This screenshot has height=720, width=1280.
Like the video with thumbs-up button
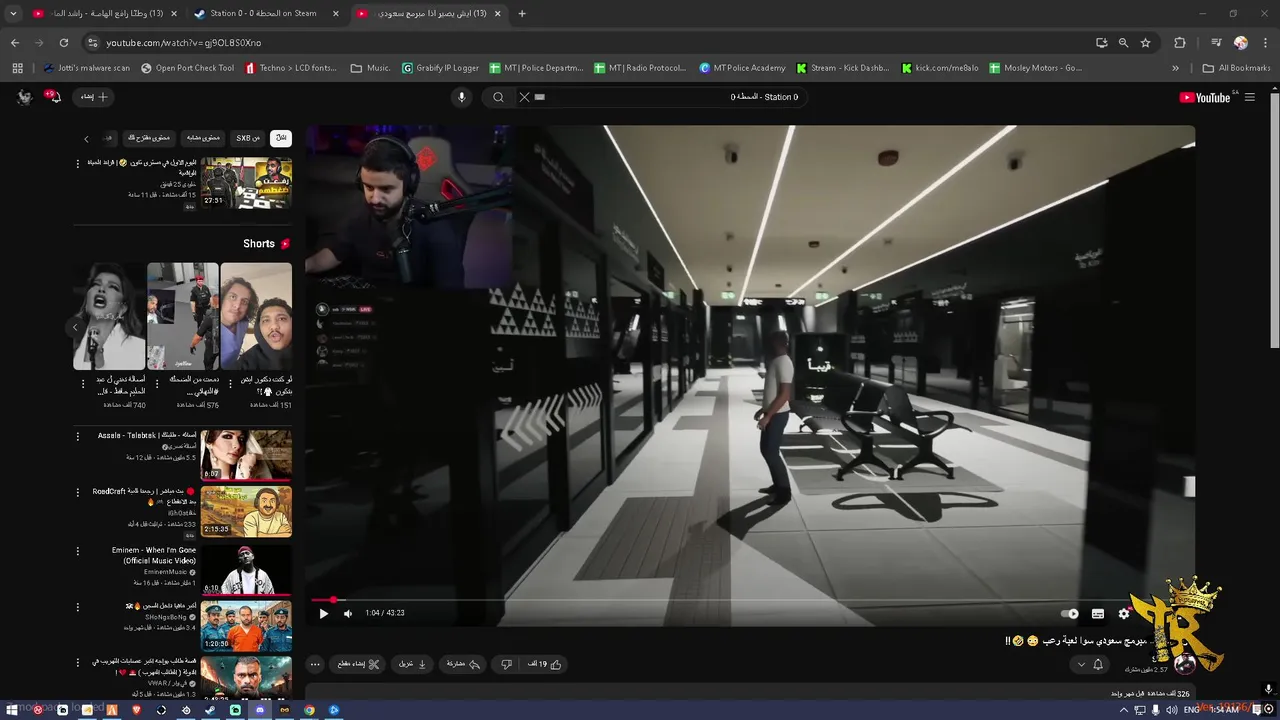tap(545, 664)
